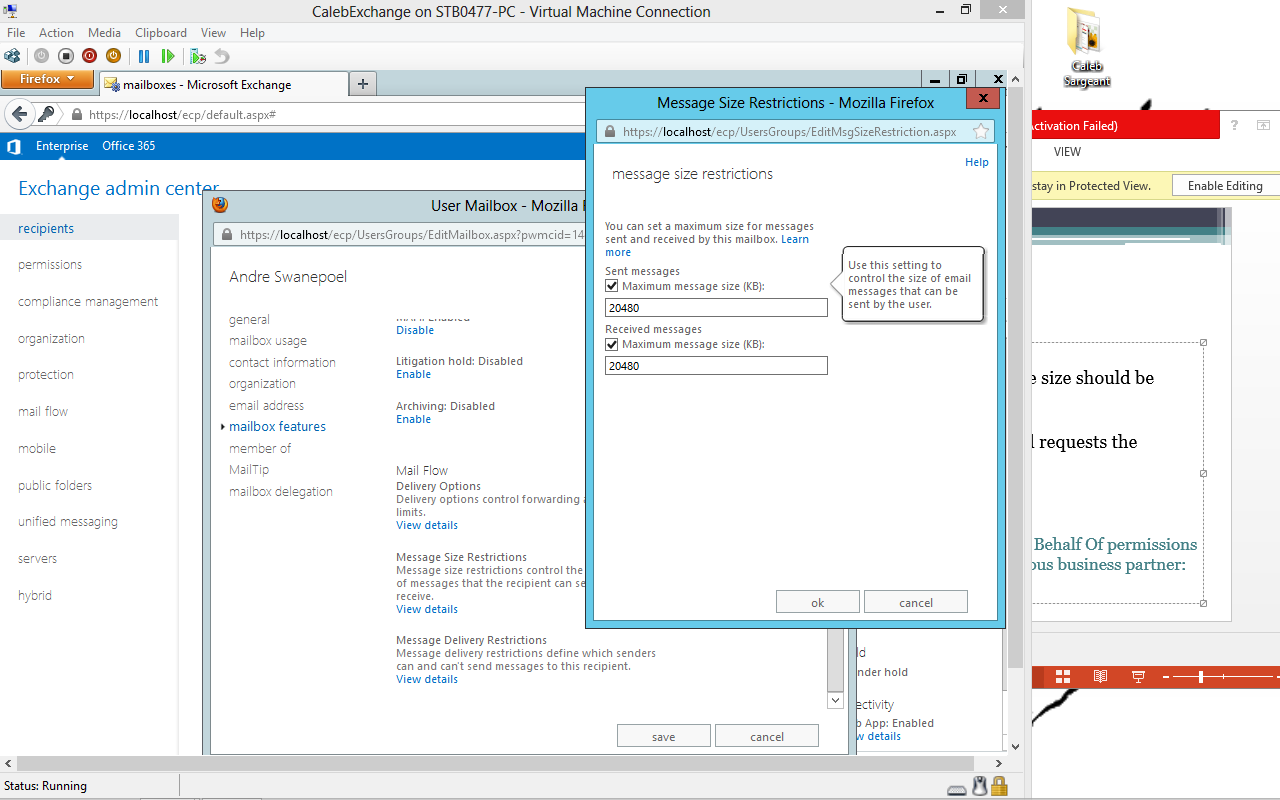Open the Help link in message size restrictions
Screen dimensions: 1280x800
coord(976,162)
